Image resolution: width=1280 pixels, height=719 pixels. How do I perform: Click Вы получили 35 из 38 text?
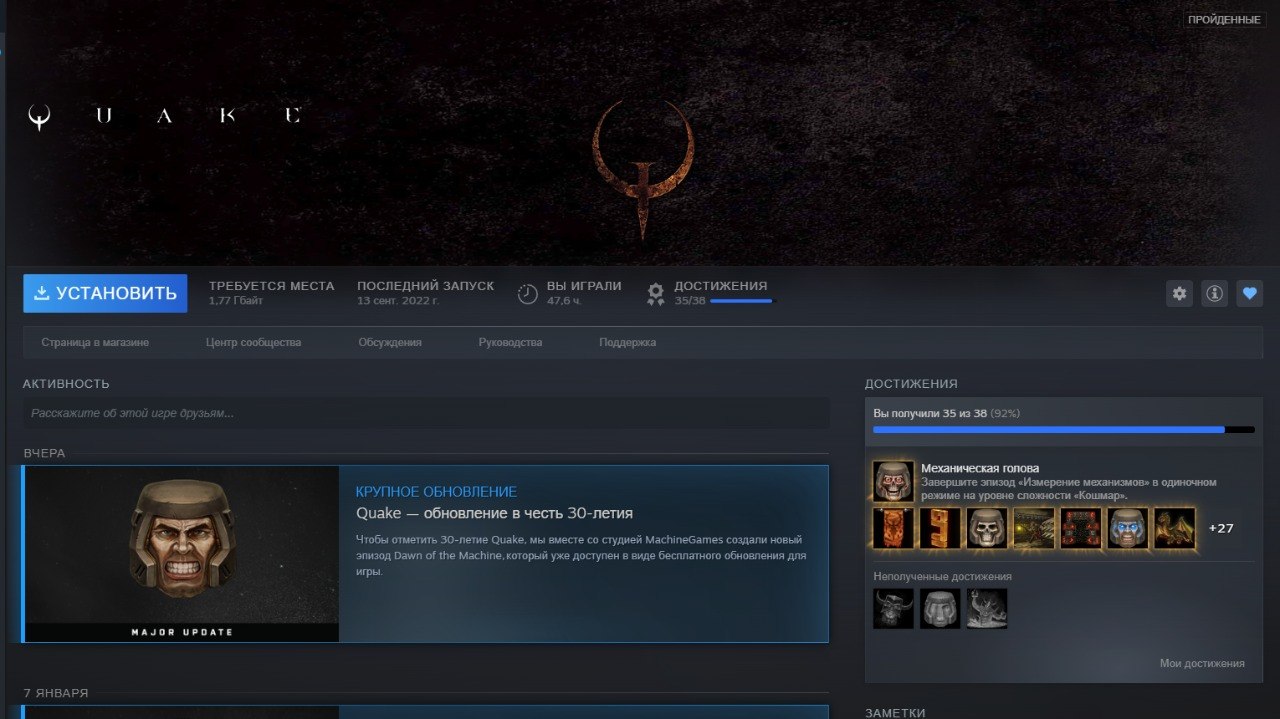(x=929, y=413)
